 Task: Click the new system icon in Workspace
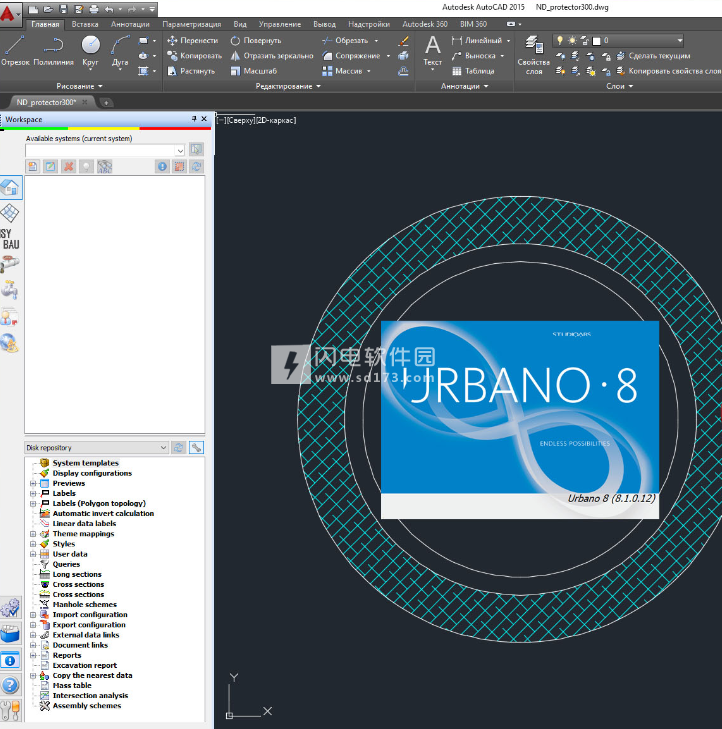click(x=33, y=166)
